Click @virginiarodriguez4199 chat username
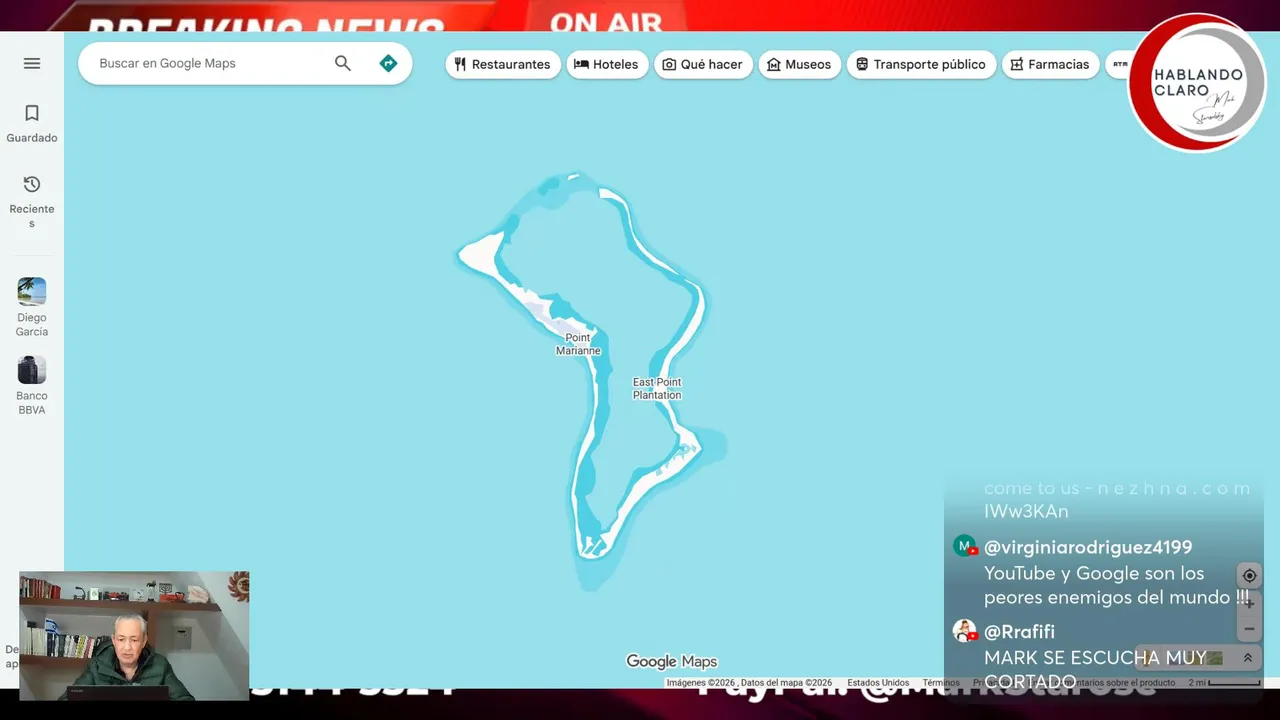 pyautogui.click(x=1088, y=547)
